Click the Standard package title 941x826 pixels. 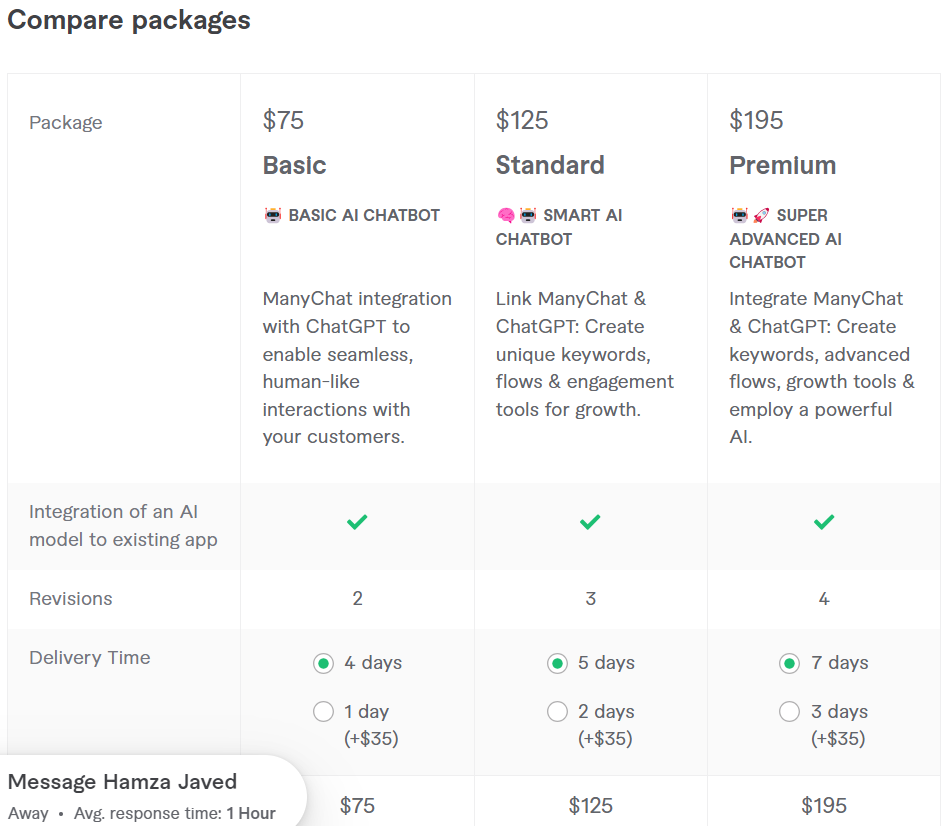point(550,165)
